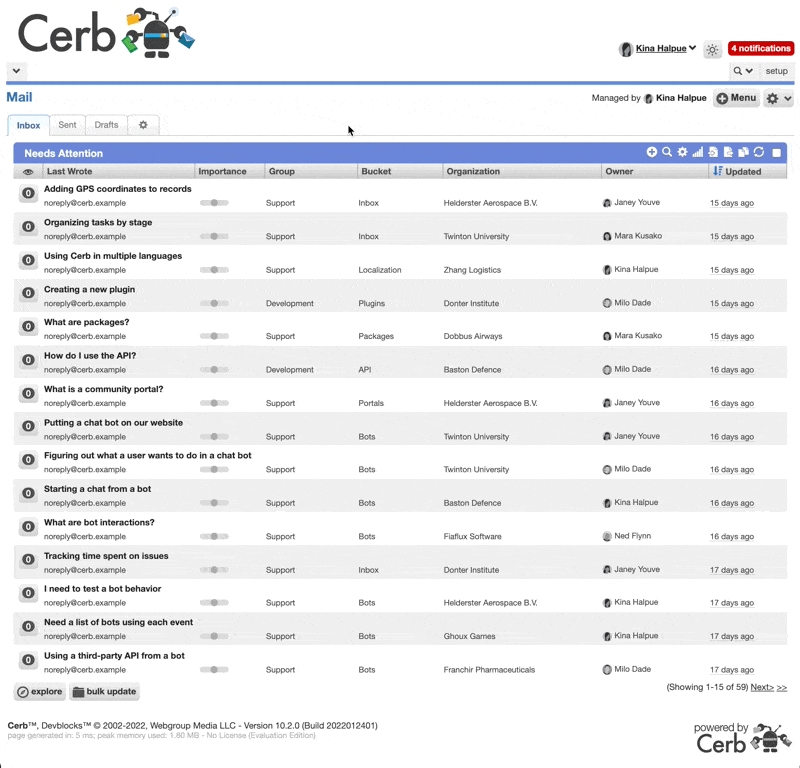Open the Mail workspace page title
Image resolution: width=800 pixels, height=768 pixels.
tap(19, 97)
